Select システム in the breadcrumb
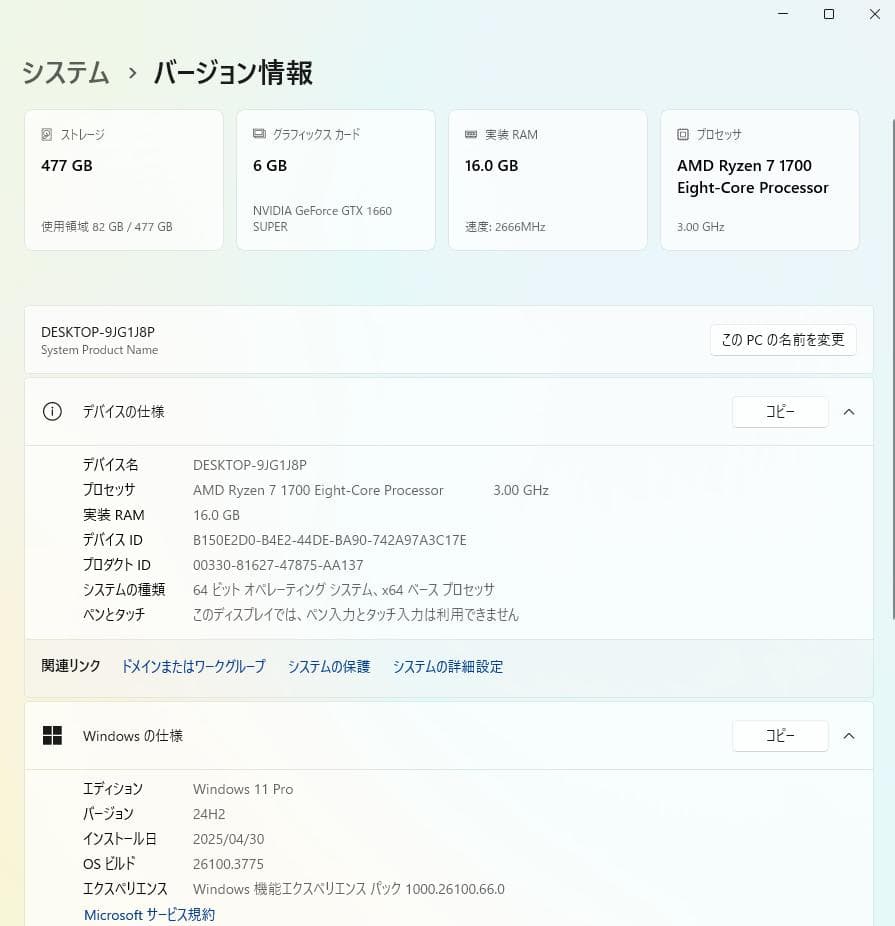 (64, 73)
